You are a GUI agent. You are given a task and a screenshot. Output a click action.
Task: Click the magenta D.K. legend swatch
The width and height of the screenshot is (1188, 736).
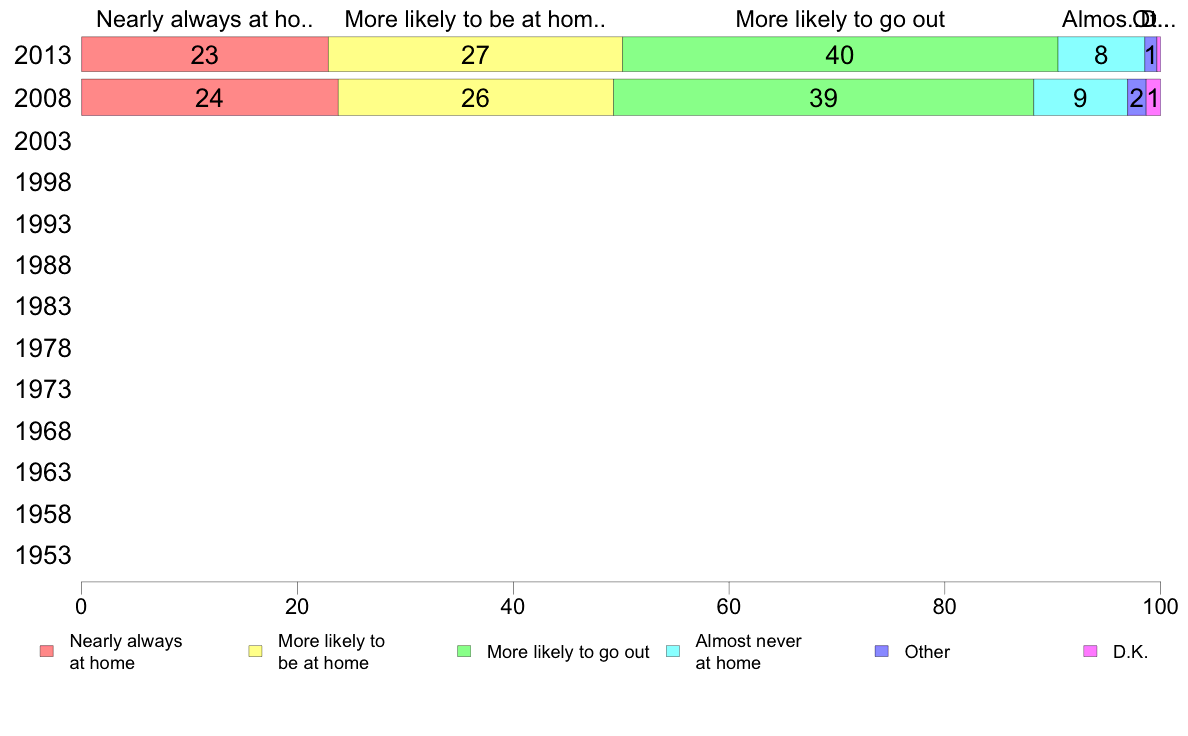click(x=1090, y=651)
